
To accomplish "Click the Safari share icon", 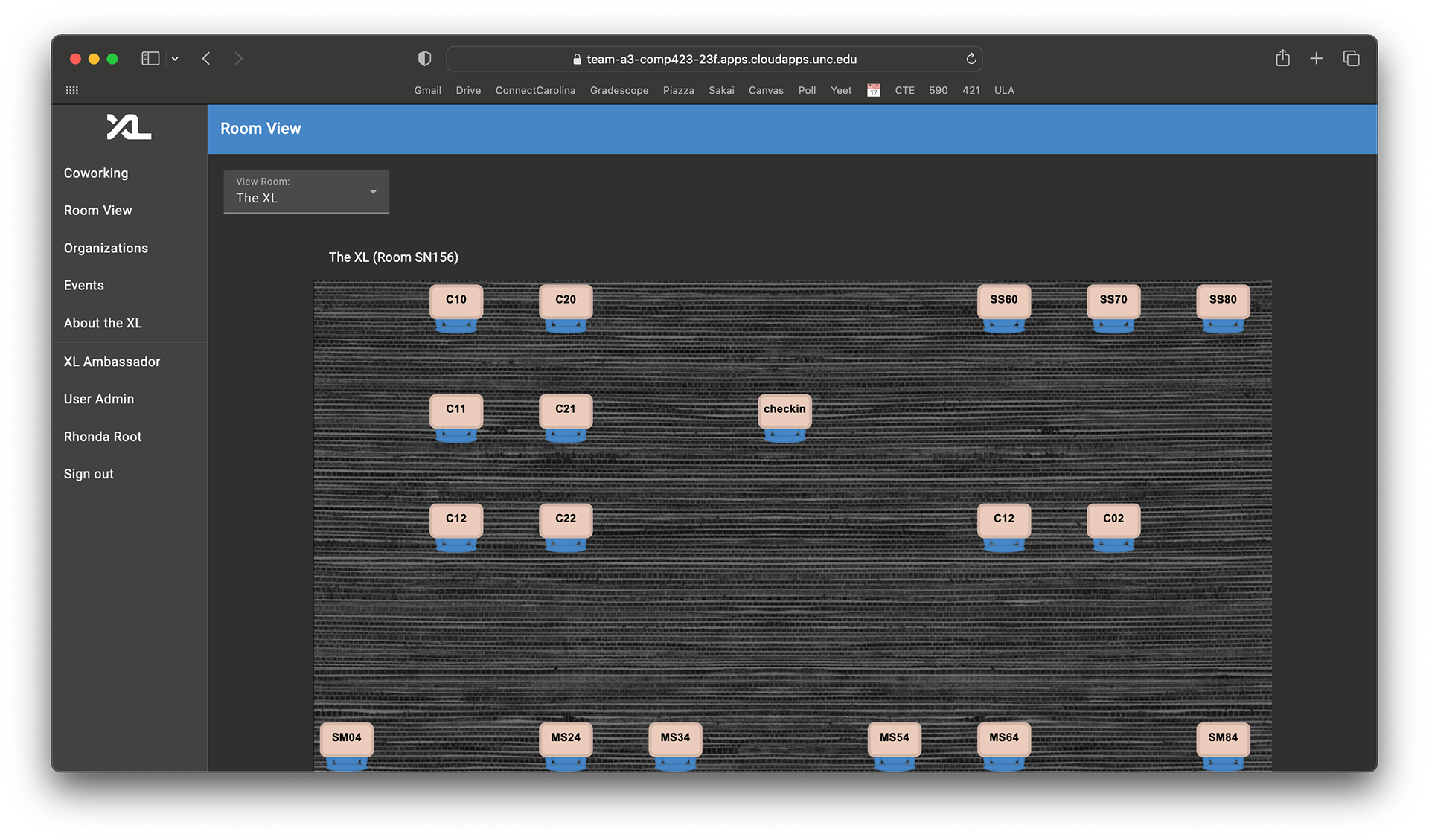I will 1282,59.
